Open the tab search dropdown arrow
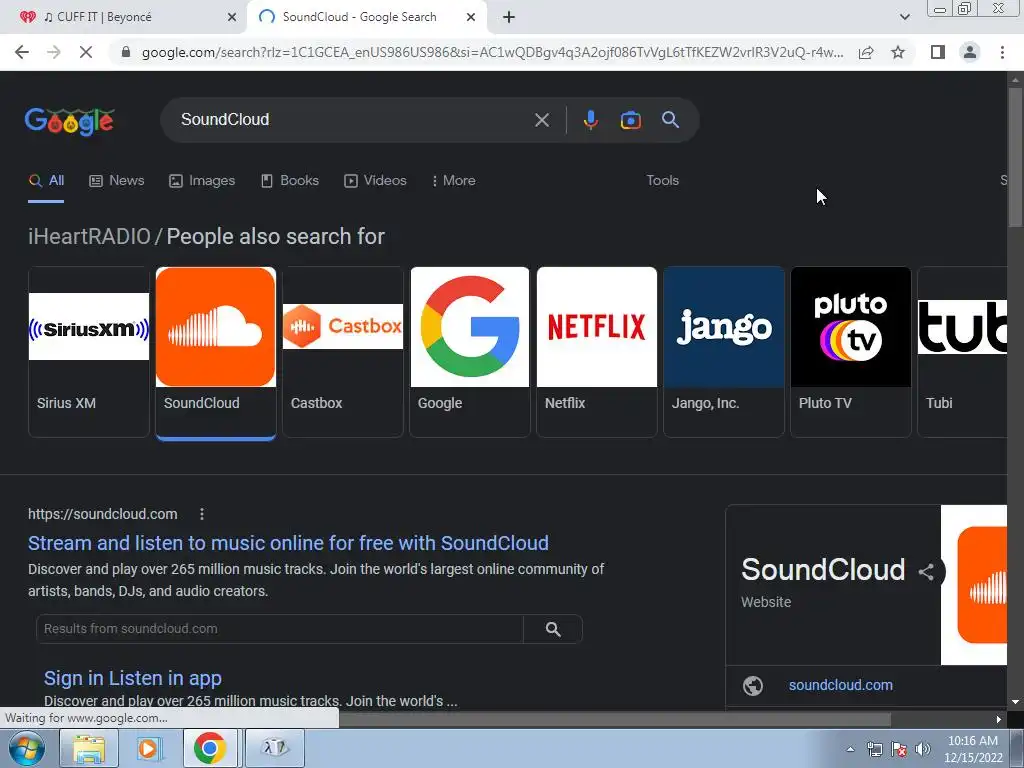This screenshot has width=1024, height=768. [904, 17]
